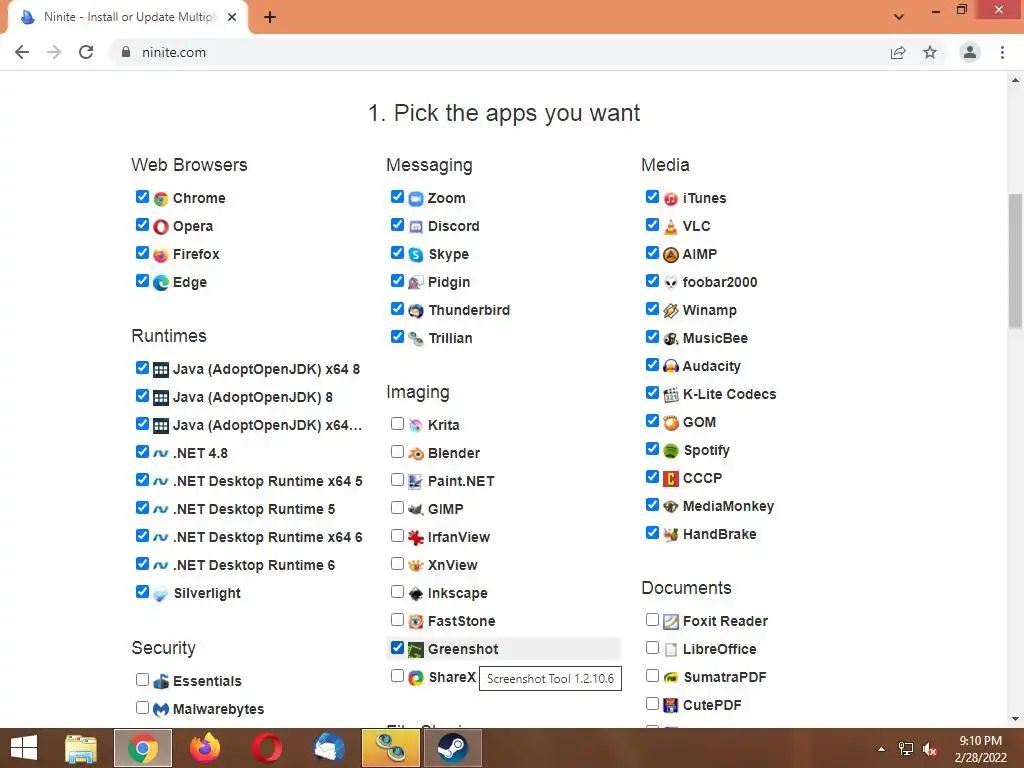Image resolution: width=1024 pixels, height=768 pixels.
Task: Click the Inkscape icon under Imaging
Action: click(416, 594)
